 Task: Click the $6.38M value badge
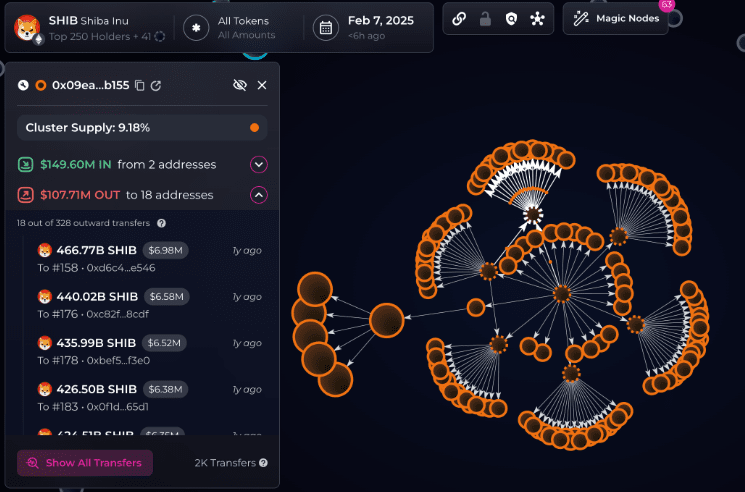pos(165,389)
